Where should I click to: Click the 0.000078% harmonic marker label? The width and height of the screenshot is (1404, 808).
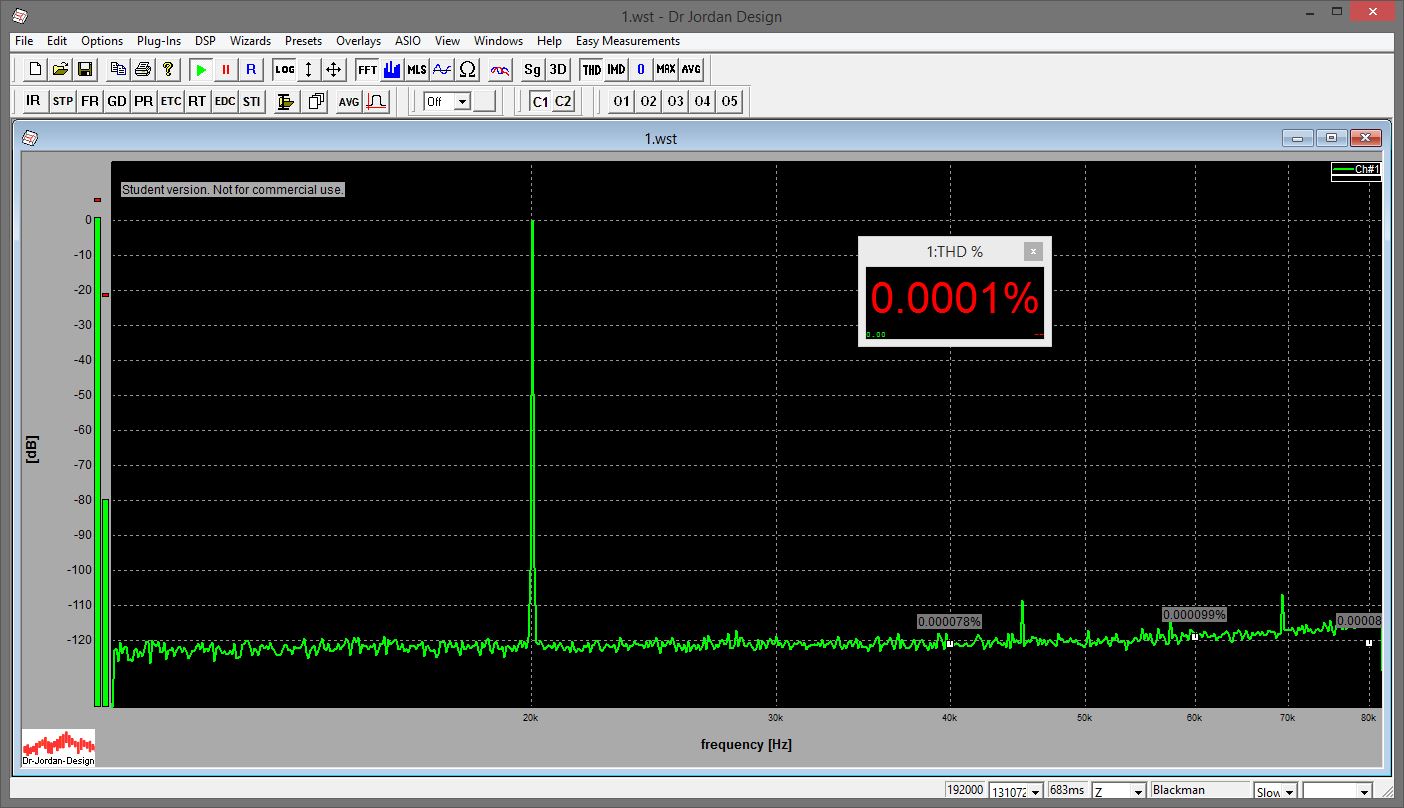point(949,622)
